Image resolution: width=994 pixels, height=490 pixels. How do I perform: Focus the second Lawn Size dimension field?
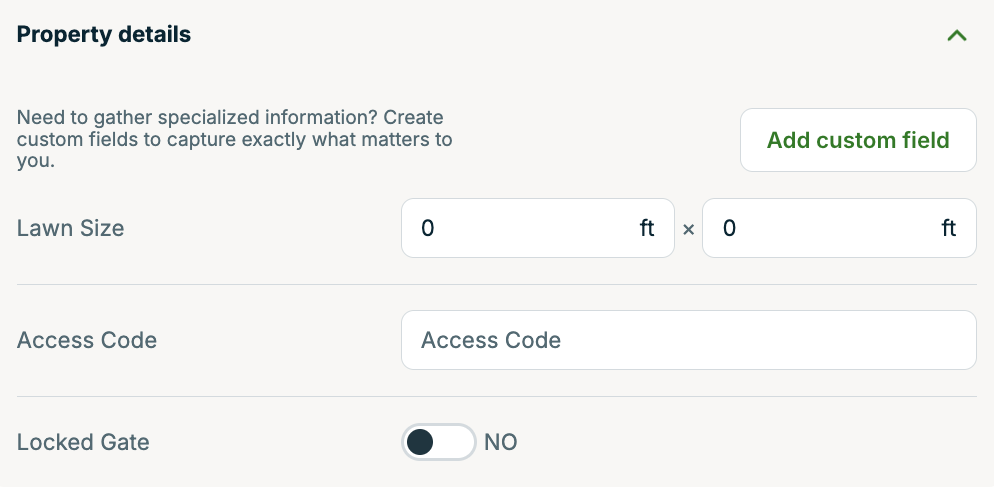coord(839,228)
